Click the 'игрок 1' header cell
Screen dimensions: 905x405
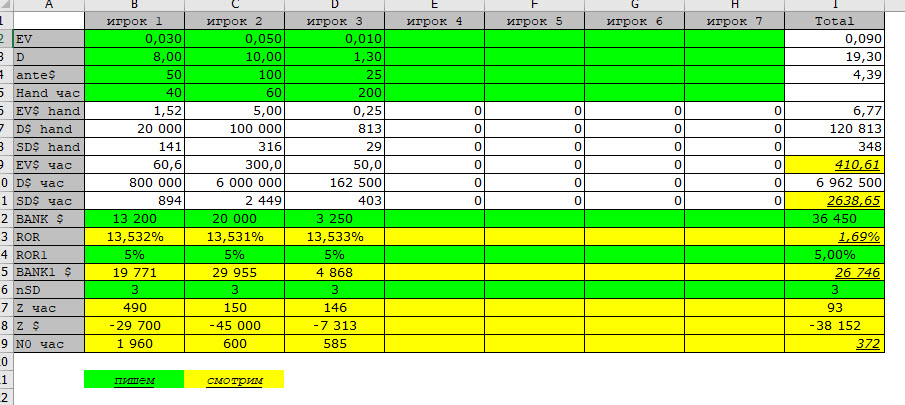point(134,21)
